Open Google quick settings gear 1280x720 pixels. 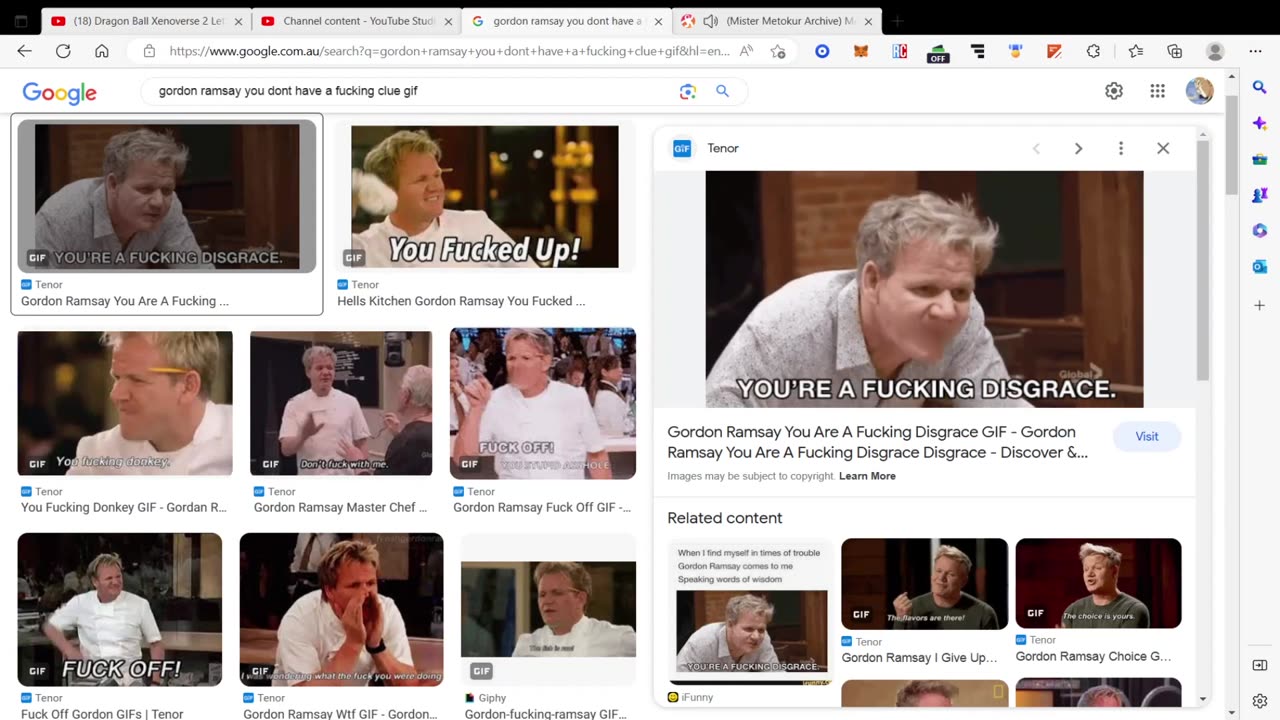(x=1114, y=91)
